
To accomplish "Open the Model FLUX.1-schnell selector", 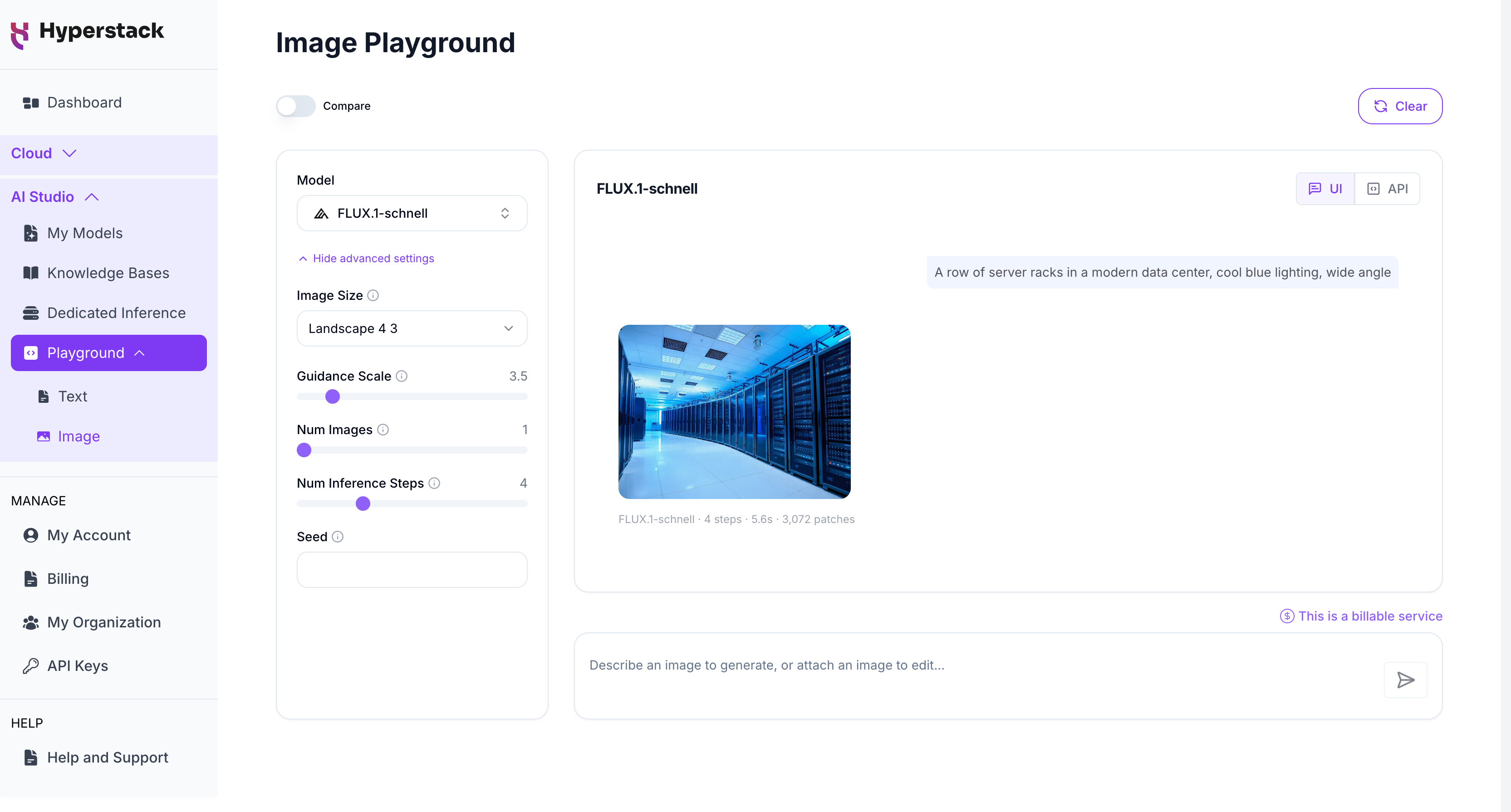I will pyautogui.click(x=412, y=213).
